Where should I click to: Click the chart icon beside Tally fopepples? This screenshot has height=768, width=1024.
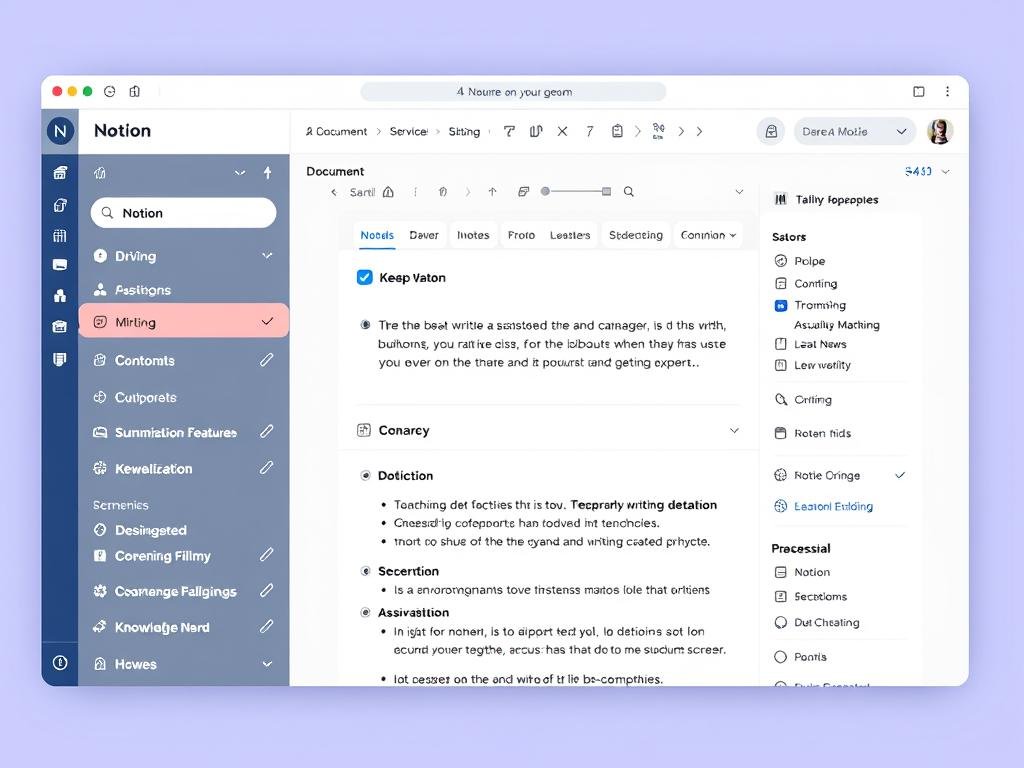[x=781, y=199]
